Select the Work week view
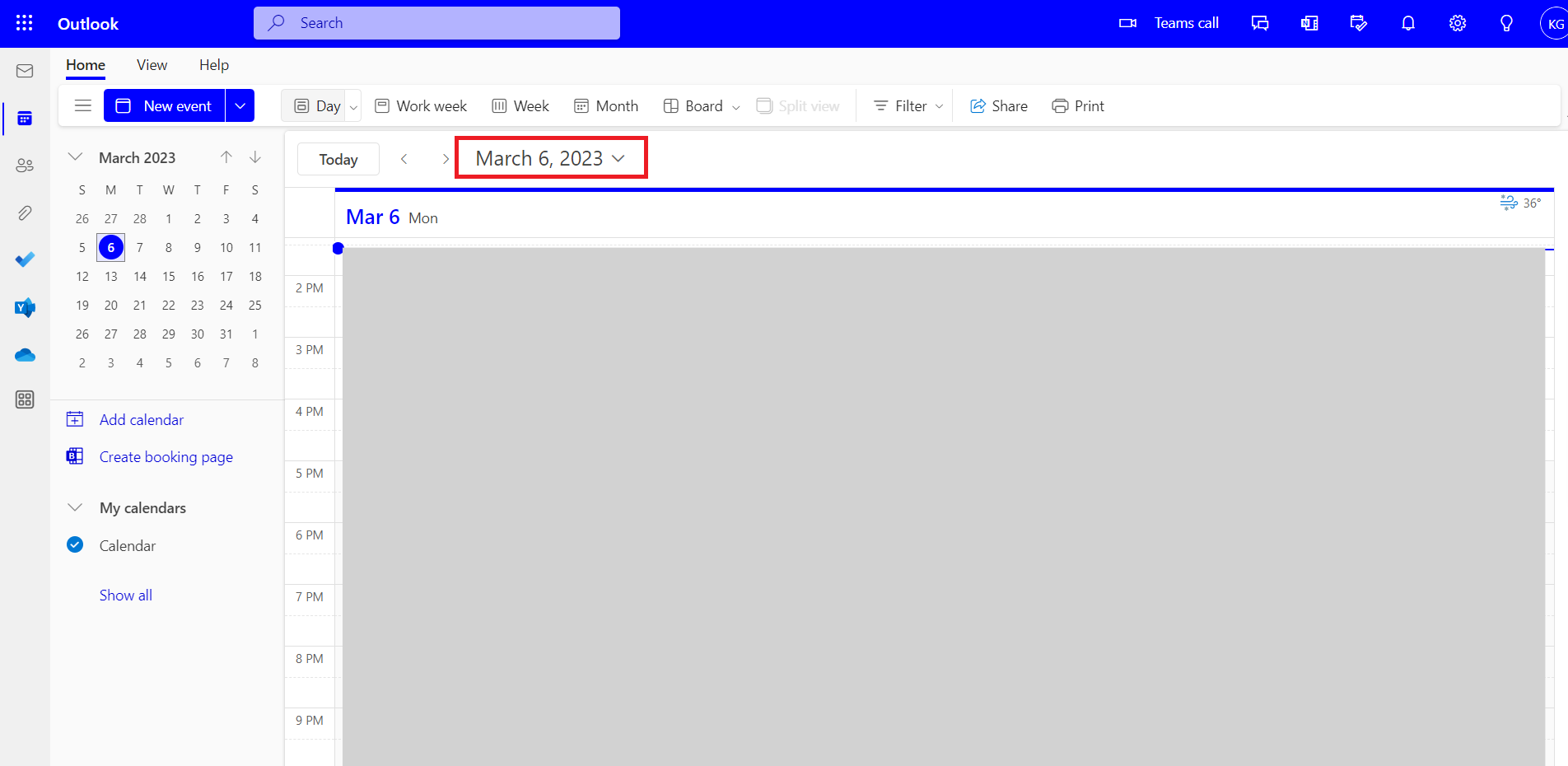1568x766 pixels. tap(421, 105)
